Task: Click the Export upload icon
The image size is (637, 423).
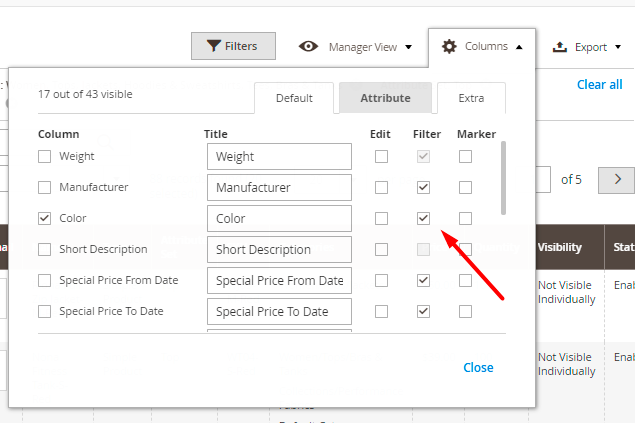Action: [560, 47]
